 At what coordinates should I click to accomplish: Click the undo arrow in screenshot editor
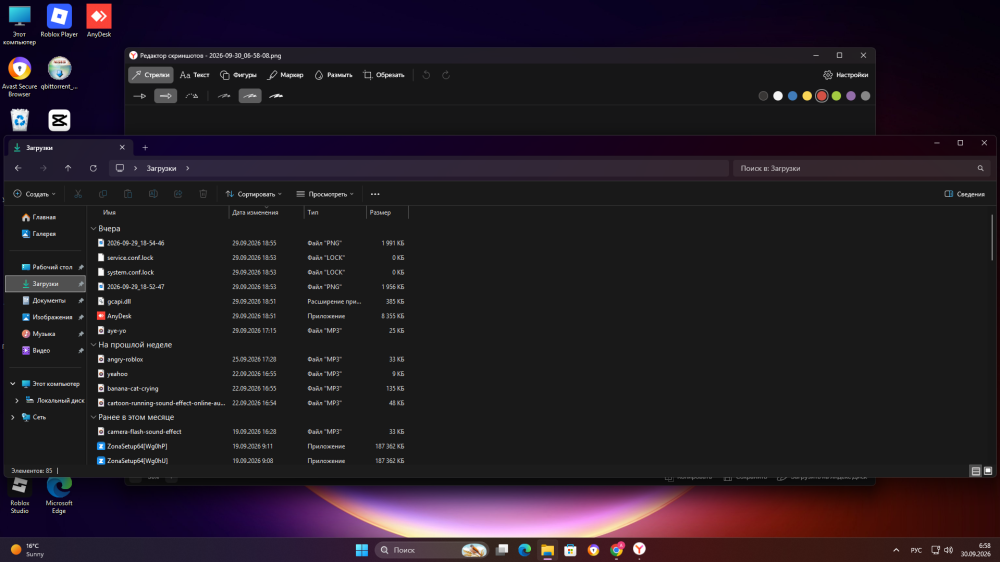click(x=426, y=75)
